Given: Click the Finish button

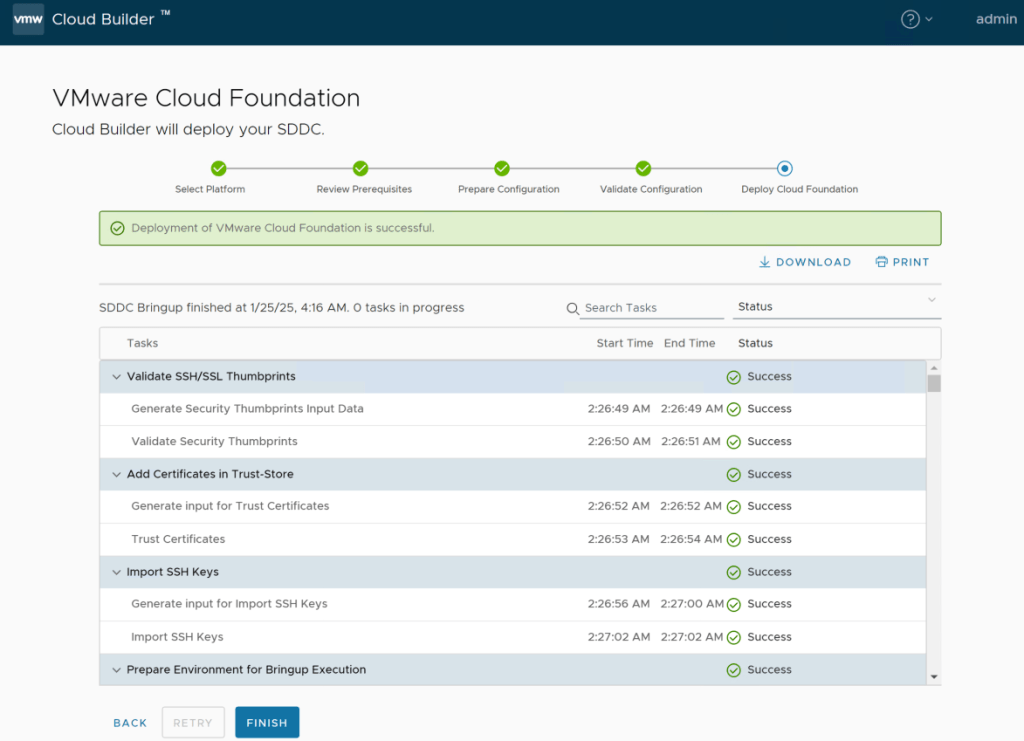Looking at the screenshot, I should click(267, 722).
